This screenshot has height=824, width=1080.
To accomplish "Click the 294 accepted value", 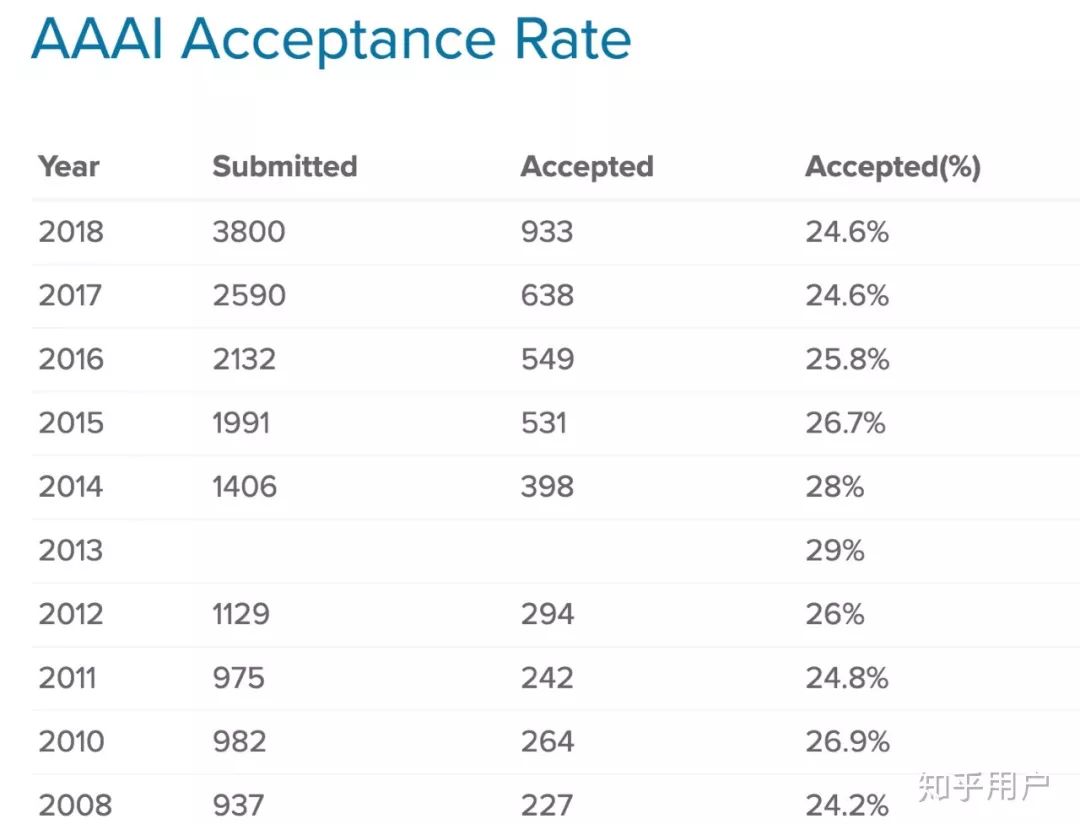I will pos(547,614).
